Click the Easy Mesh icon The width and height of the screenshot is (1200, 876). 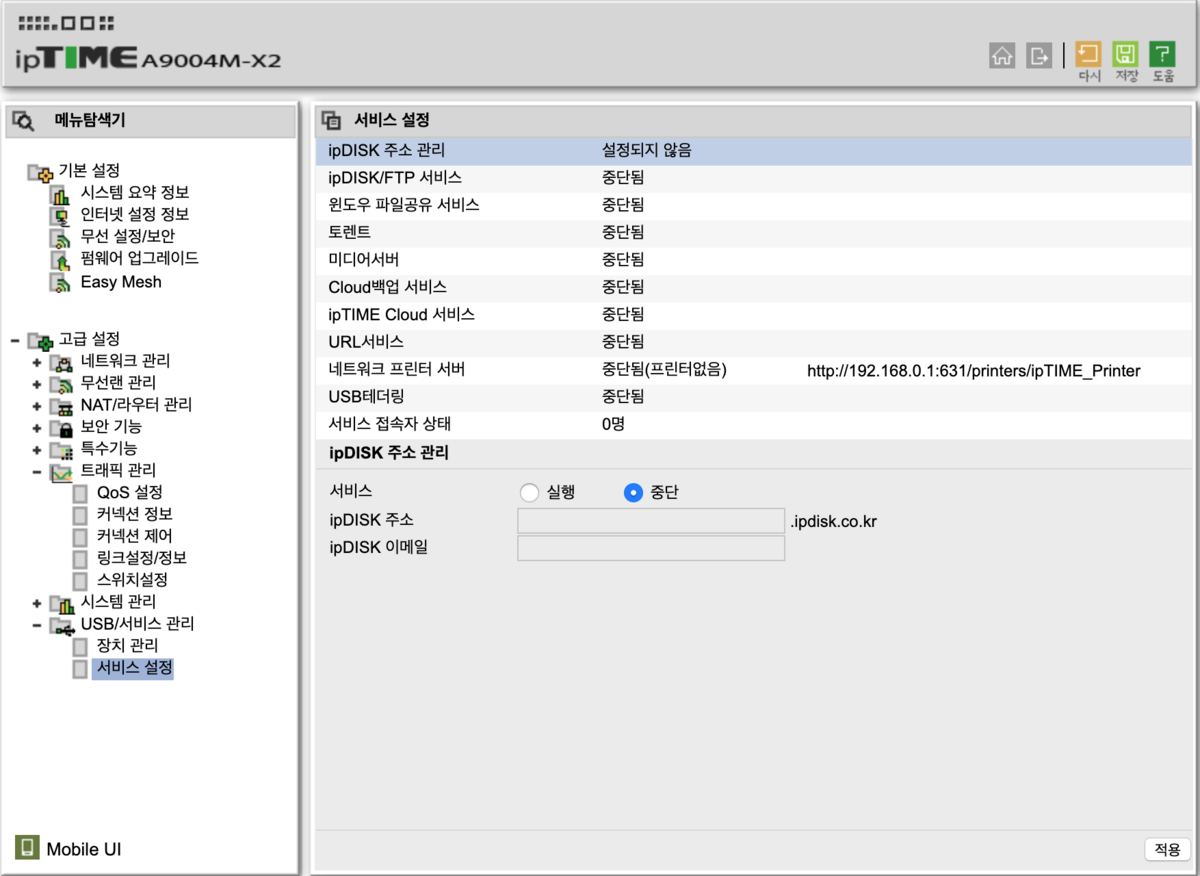(x=61, y=282)
